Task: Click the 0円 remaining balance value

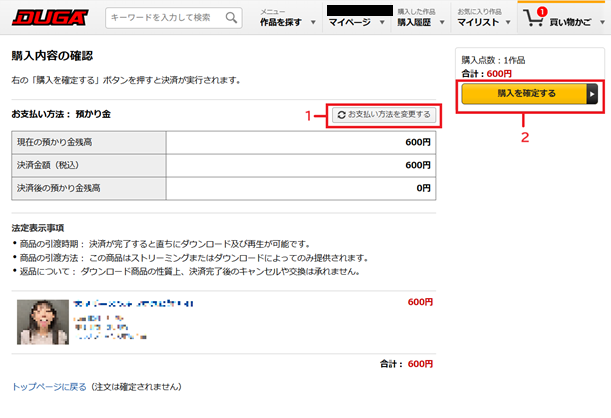Action: 423,188
